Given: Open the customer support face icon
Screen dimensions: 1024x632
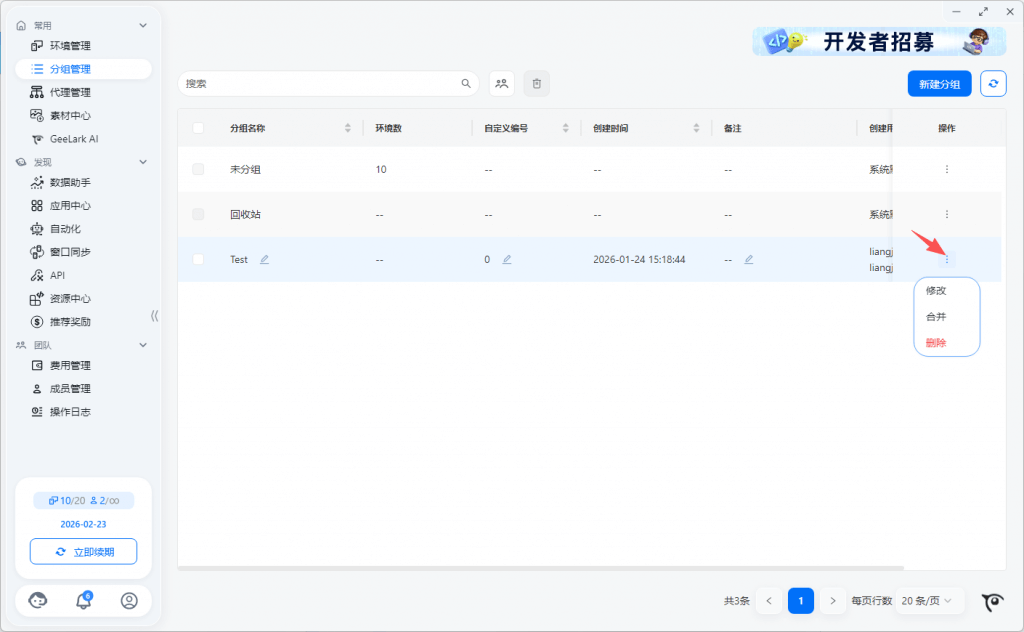Looking at the screenshot, I should point(38,601).
